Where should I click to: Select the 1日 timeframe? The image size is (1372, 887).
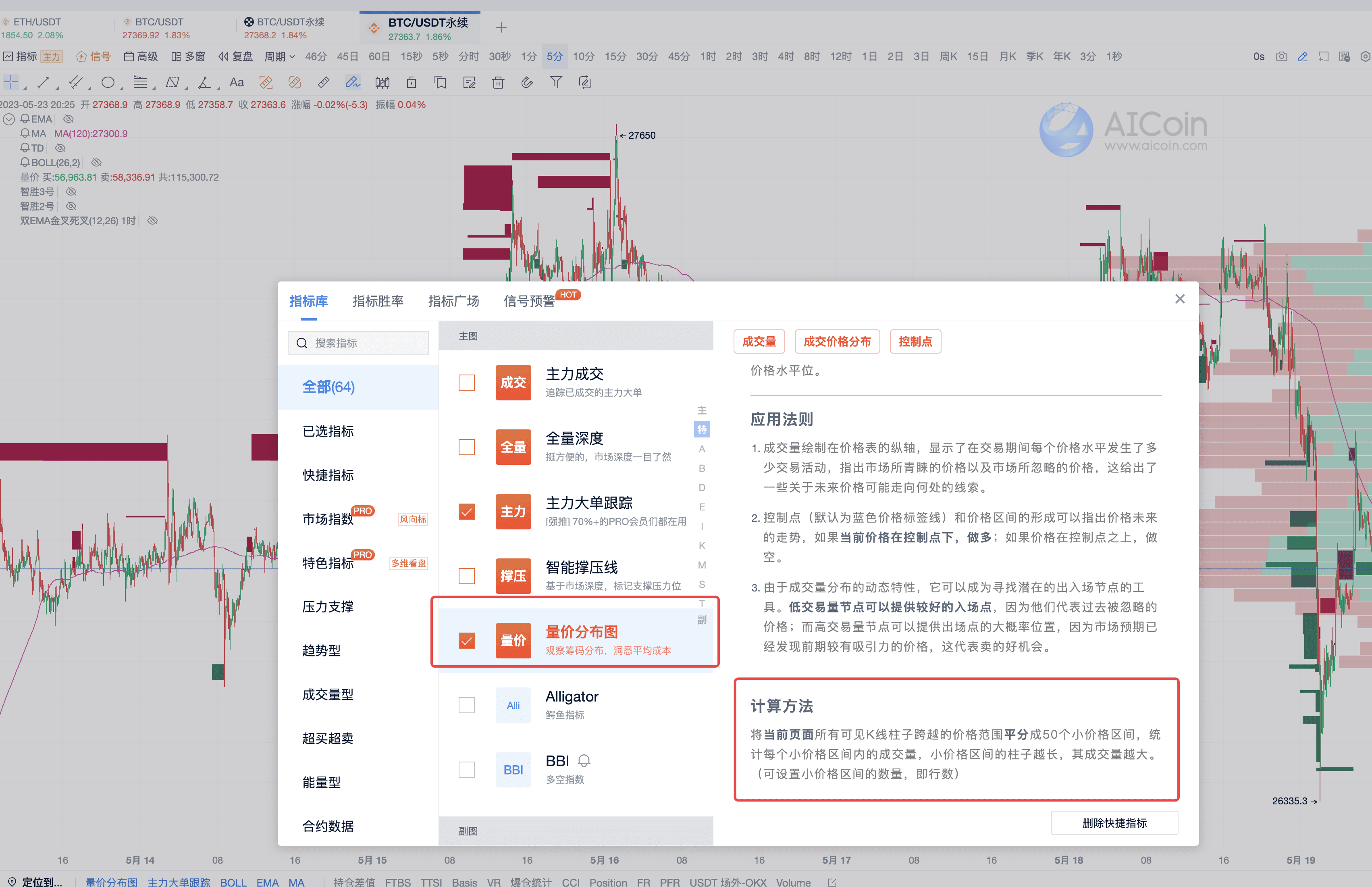[x=869, y=56]
